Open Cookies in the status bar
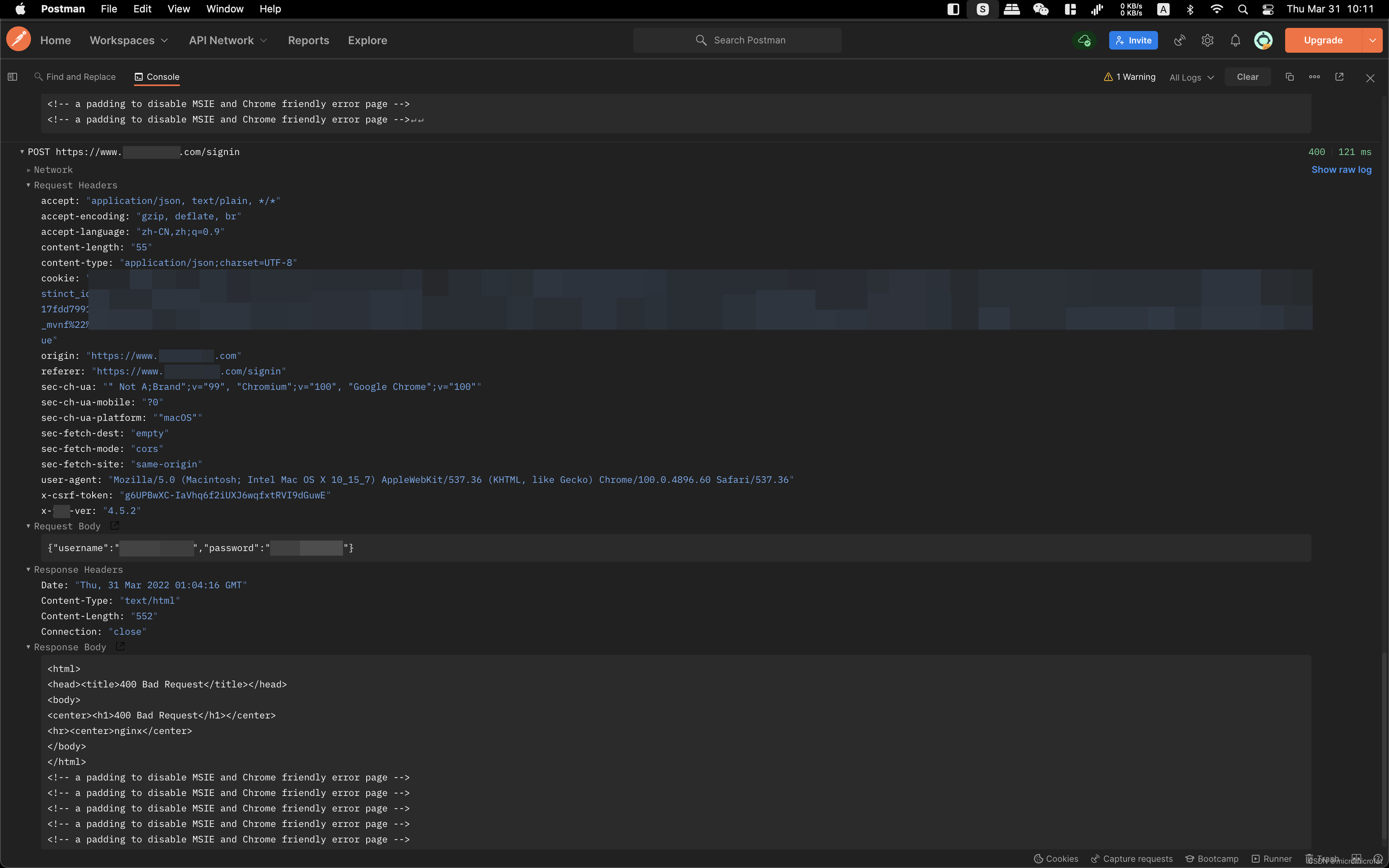Screen dimensions: 1389x868 (1056, 859)
